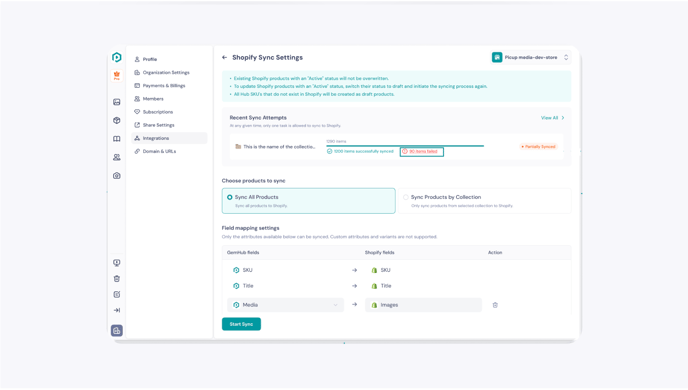Select Integrations in the settings menu

click(x=169, y=138)
